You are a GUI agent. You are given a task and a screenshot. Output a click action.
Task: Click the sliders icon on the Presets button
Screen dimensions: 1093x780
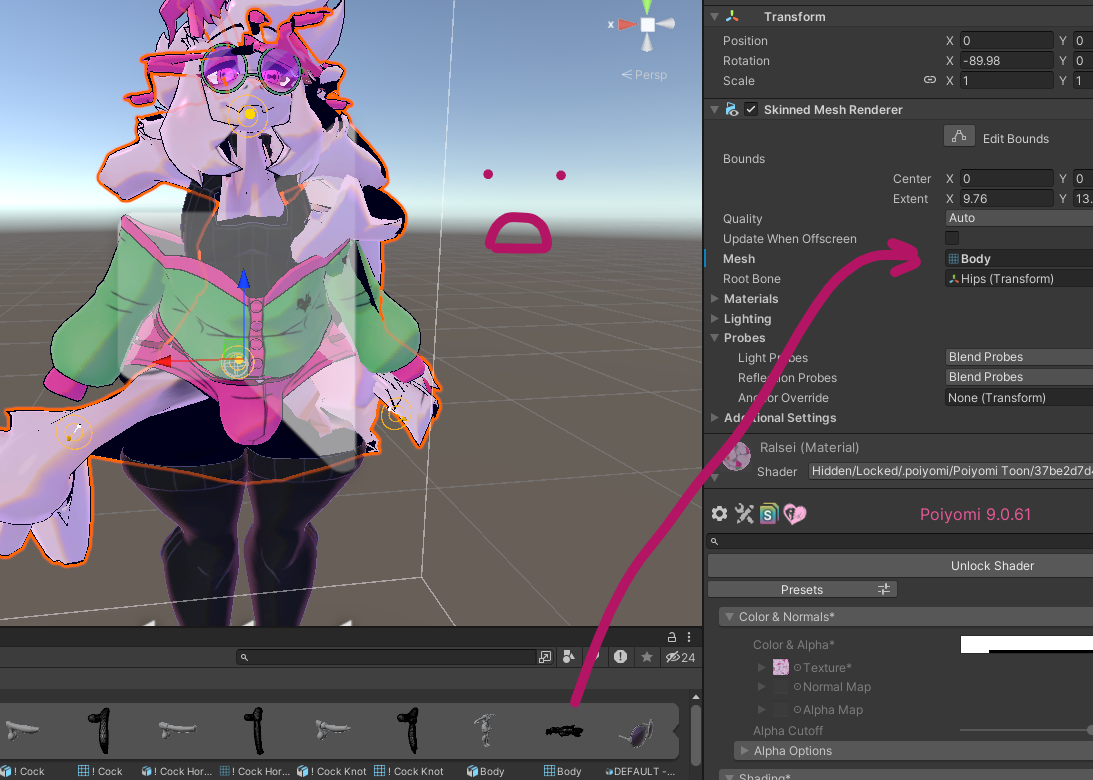click(884, 589)
